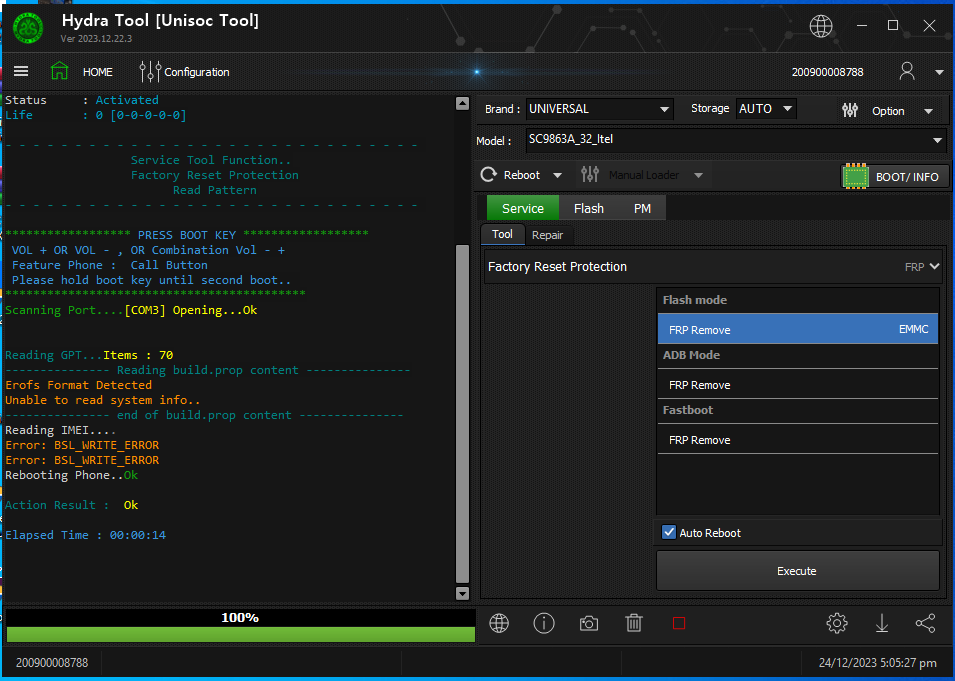Take a screenshot with camera icon
Viewport: 955px width, 681px height.
(x=588, y=623)
